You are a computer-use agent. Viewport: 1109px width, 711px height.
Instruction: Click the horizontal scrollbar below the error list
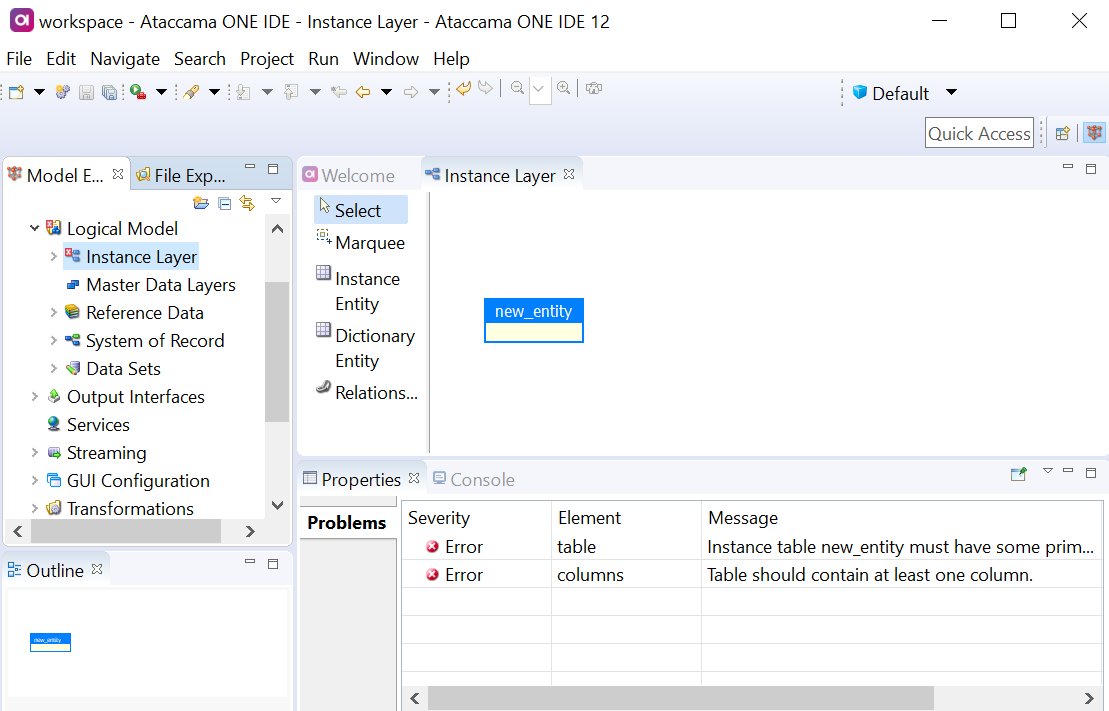click(680, 697)
